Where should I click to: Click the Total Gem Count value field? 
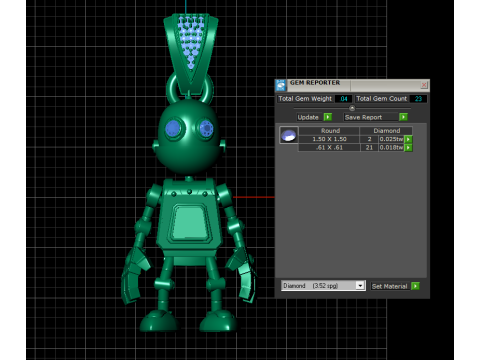(418, 99)
